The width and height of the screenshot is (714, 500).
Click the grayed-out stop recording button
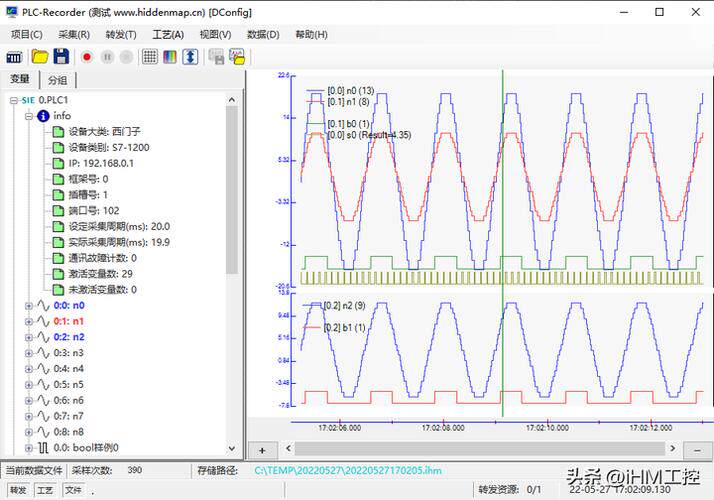click(127, 57)
